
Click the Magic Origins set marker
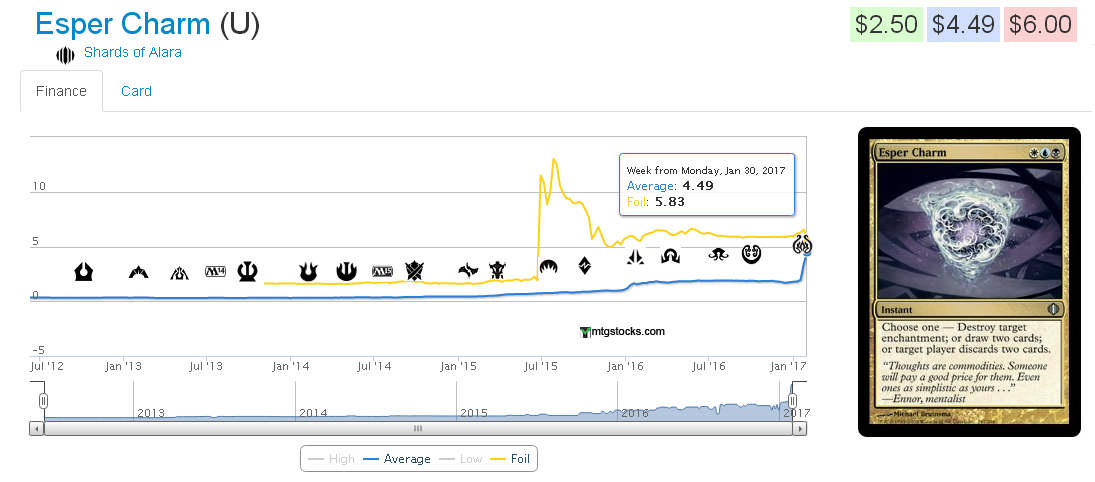[548, 267]
